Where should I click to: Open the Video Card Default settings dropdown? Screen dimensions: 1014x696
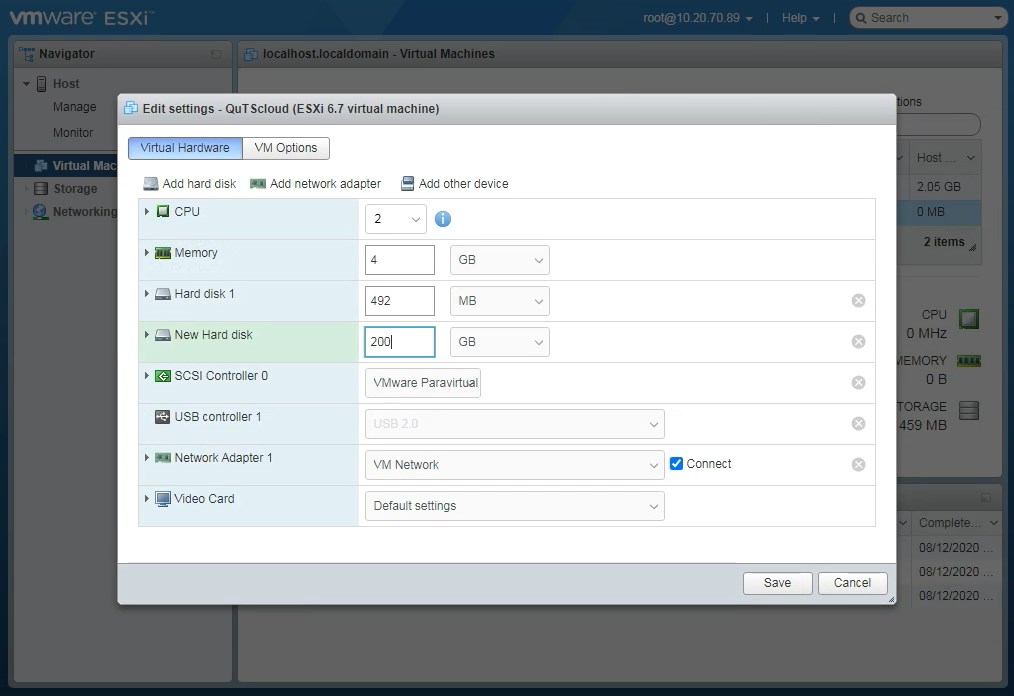click(515, 506)
